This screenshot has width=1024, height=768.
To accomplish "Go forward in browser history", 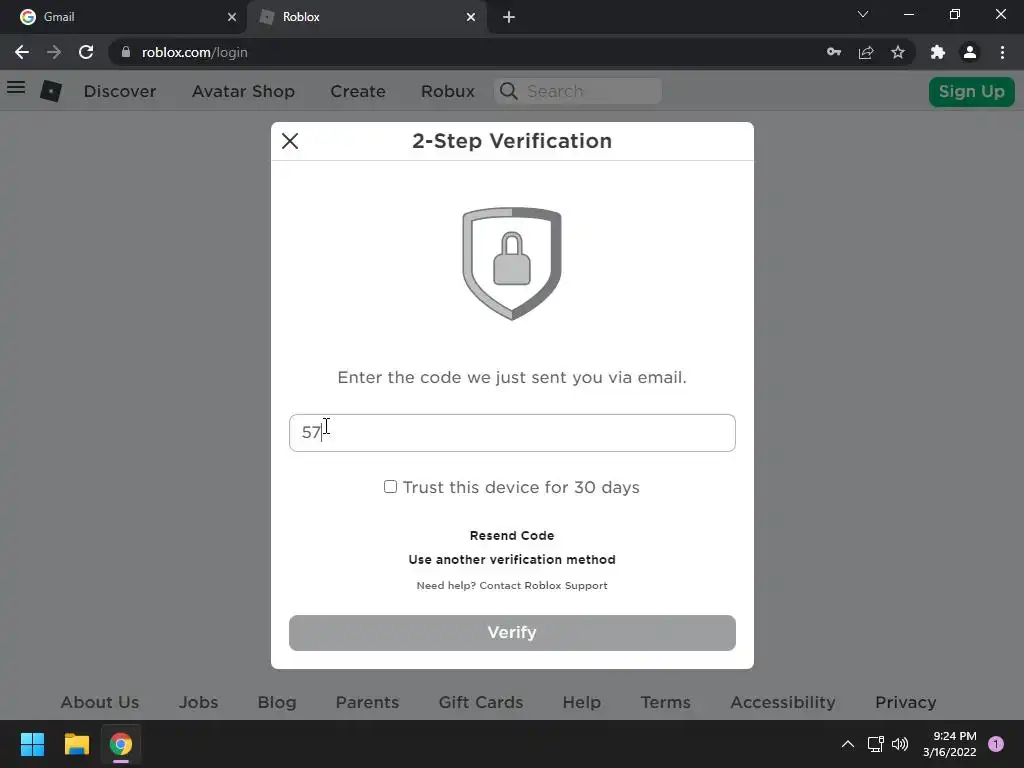I will pos(54,52).
